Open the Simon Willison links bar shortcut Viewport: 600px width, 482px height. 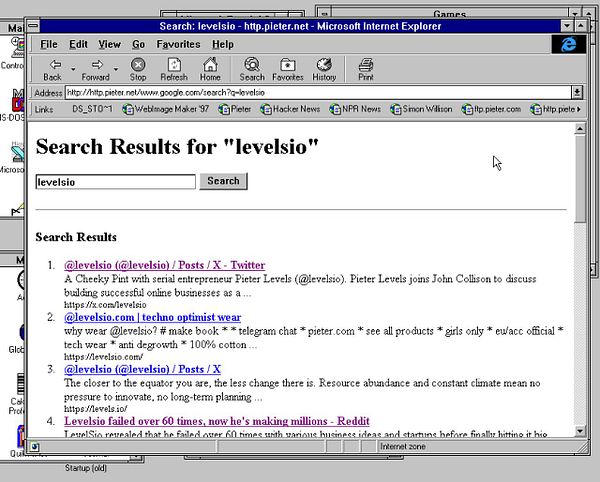[x=421, y=109]
